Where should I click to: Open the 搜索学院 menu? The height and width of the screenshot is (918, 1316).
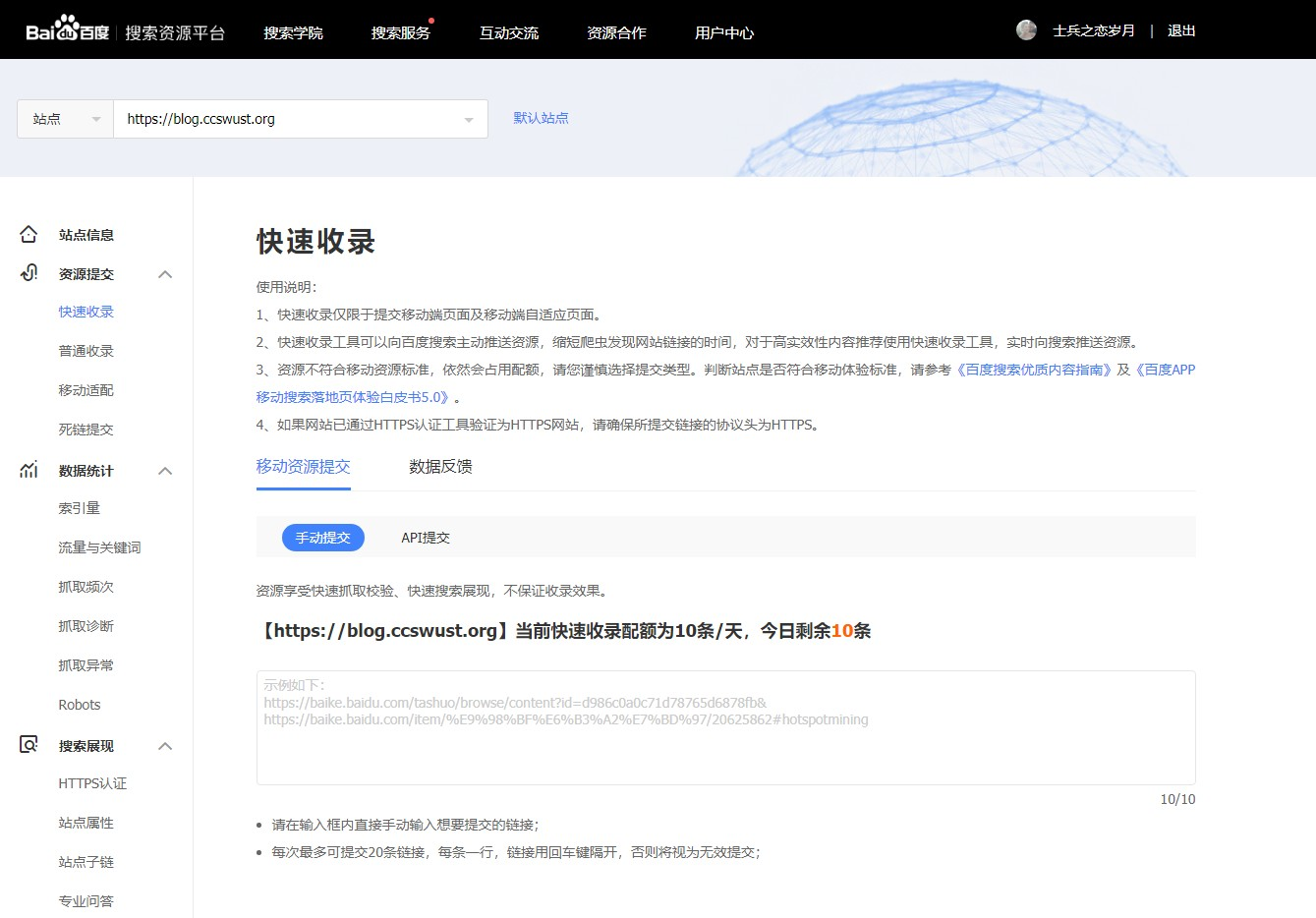point(293,32)
